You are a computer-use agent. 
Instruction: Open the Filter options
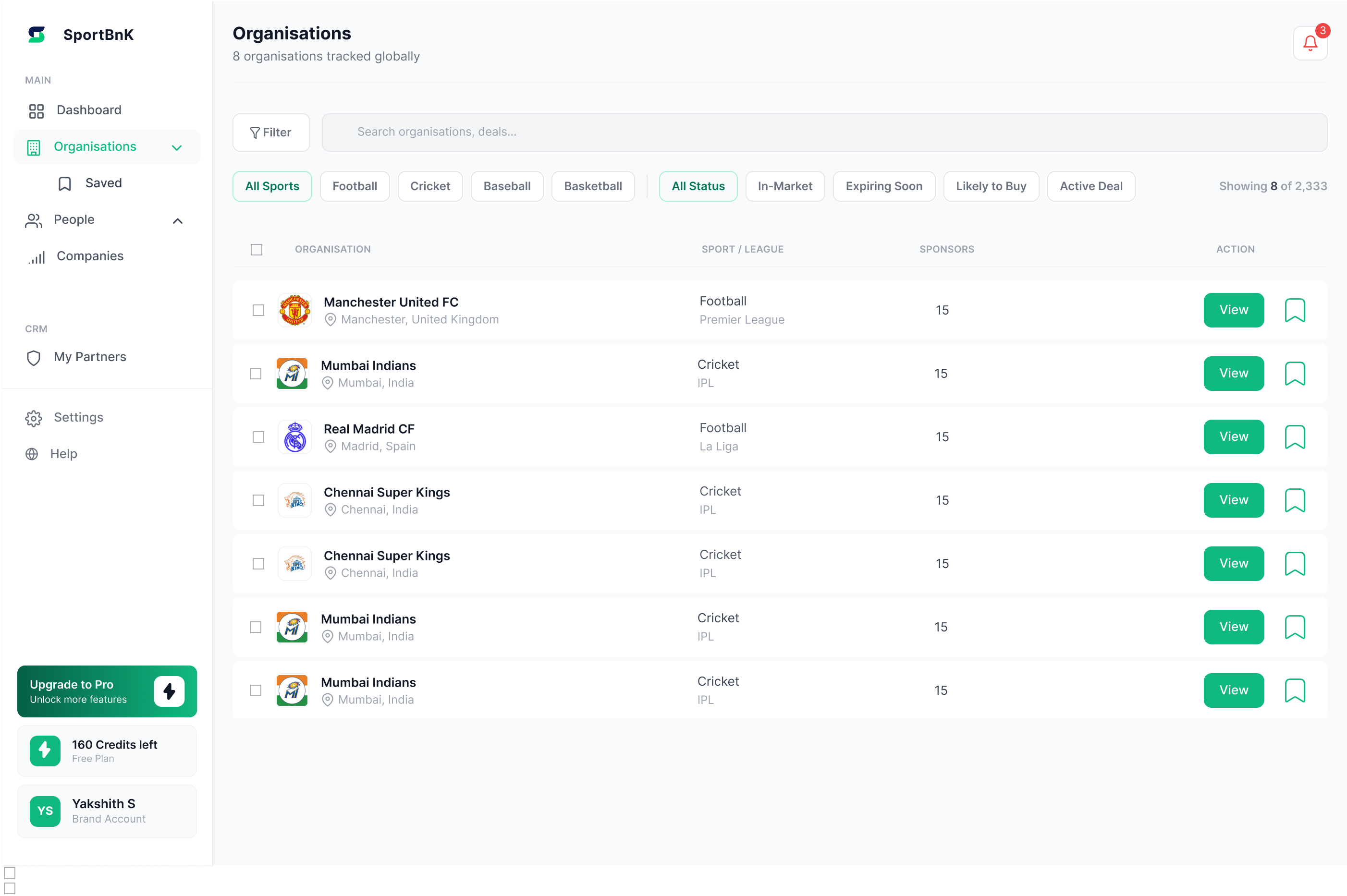point(271,133)
